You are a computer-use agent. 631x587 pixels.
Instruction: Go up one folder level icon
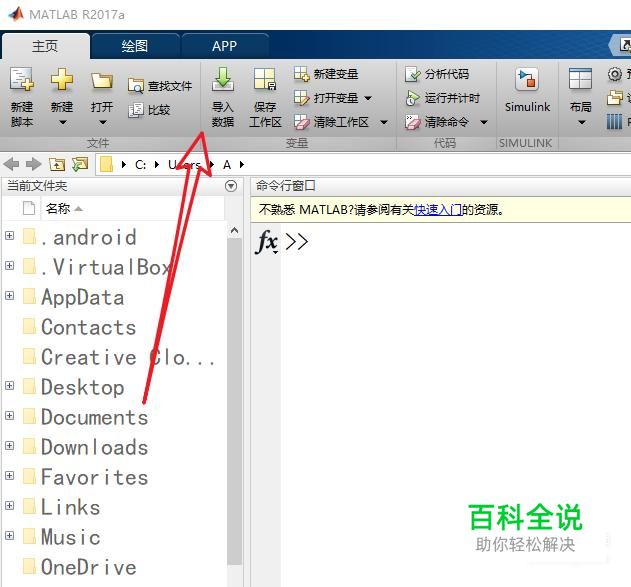pyautogui.click(x=57, y=164)
